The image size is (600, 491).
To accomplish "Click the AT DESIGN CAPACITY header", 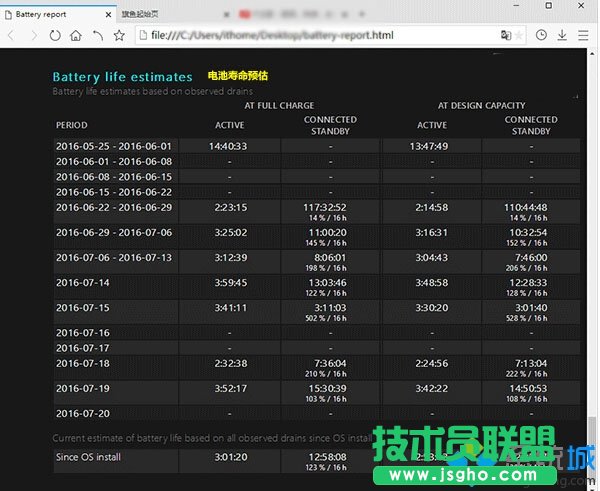I will tap(481, 105).
